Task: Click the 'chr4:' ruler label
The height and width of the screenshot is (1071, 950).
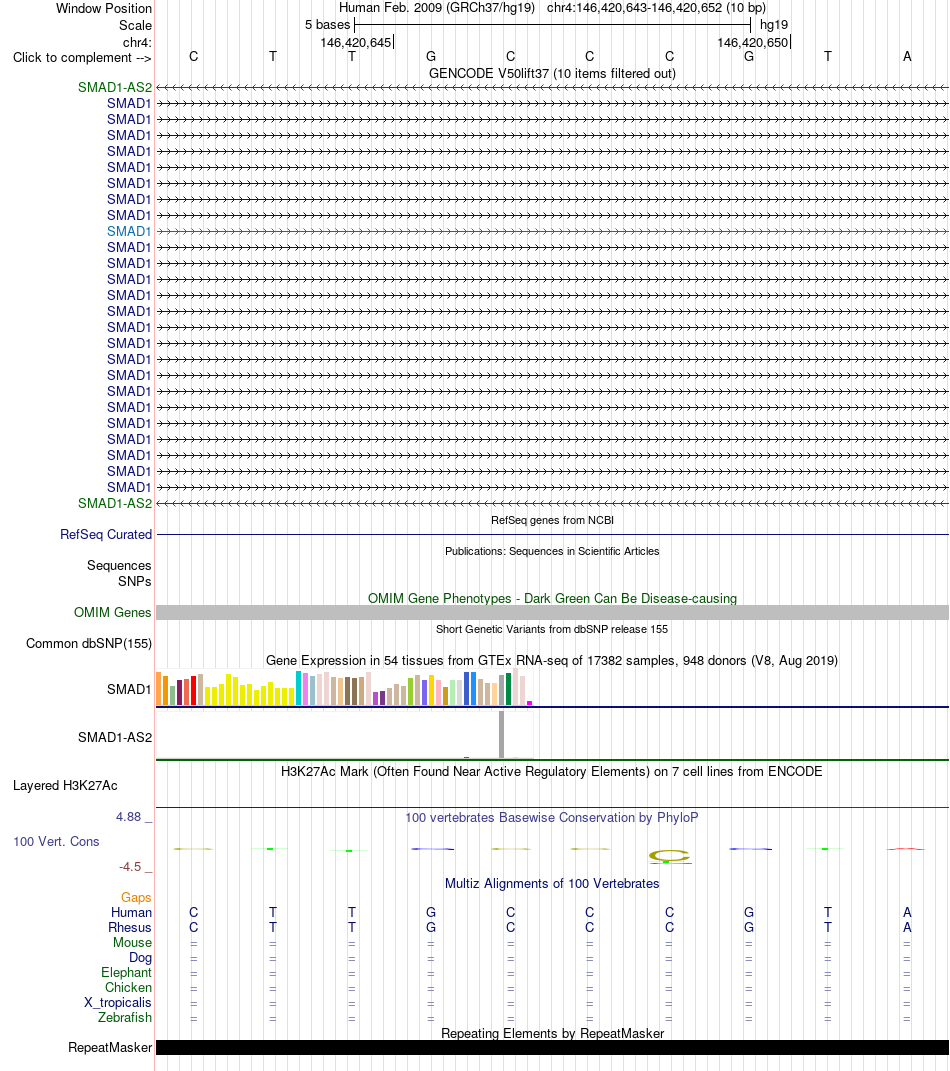Action: pos(137,42)
